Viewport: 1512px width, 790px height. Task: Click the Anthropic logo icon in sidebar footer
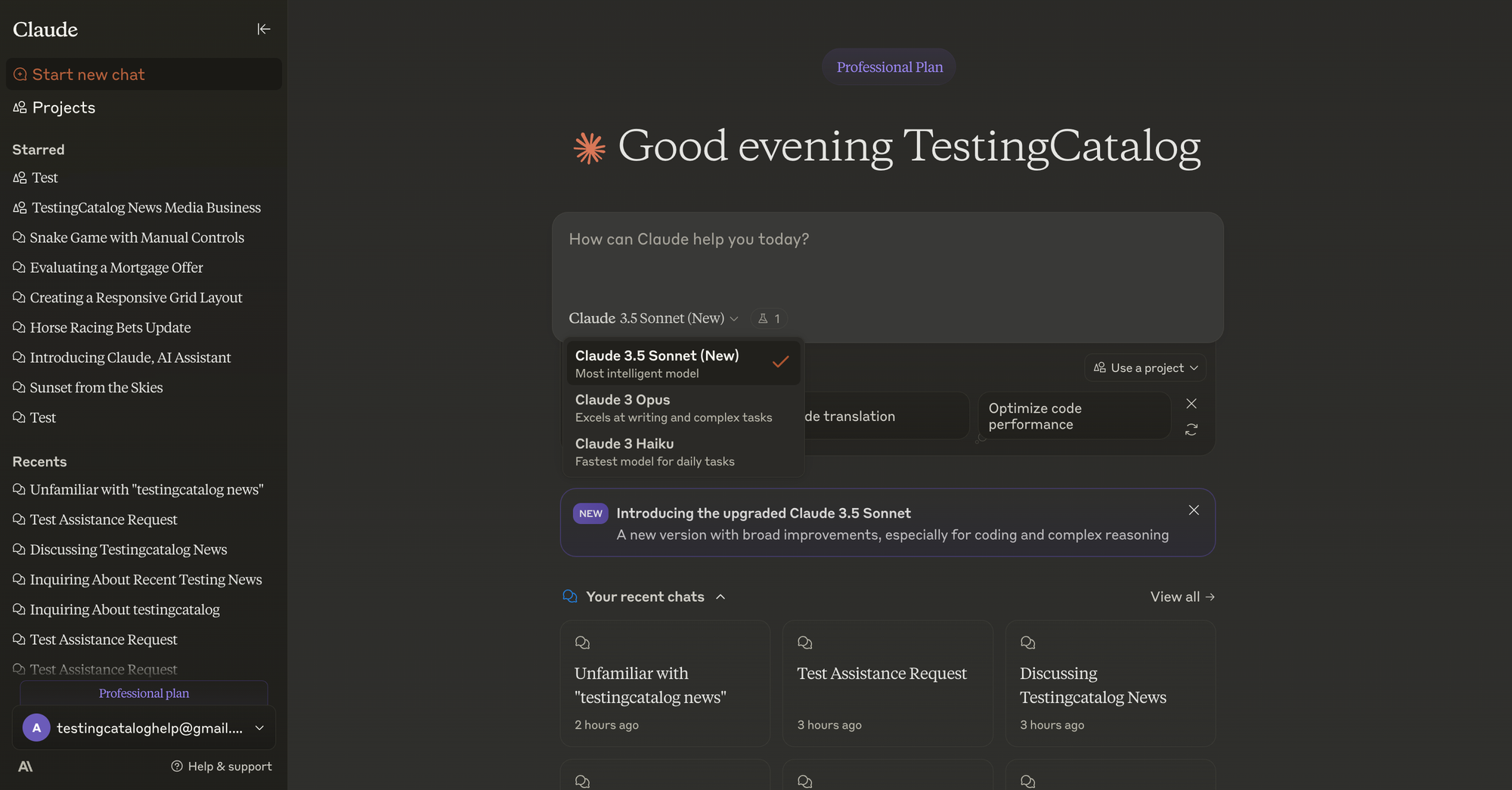pos(25,766)
